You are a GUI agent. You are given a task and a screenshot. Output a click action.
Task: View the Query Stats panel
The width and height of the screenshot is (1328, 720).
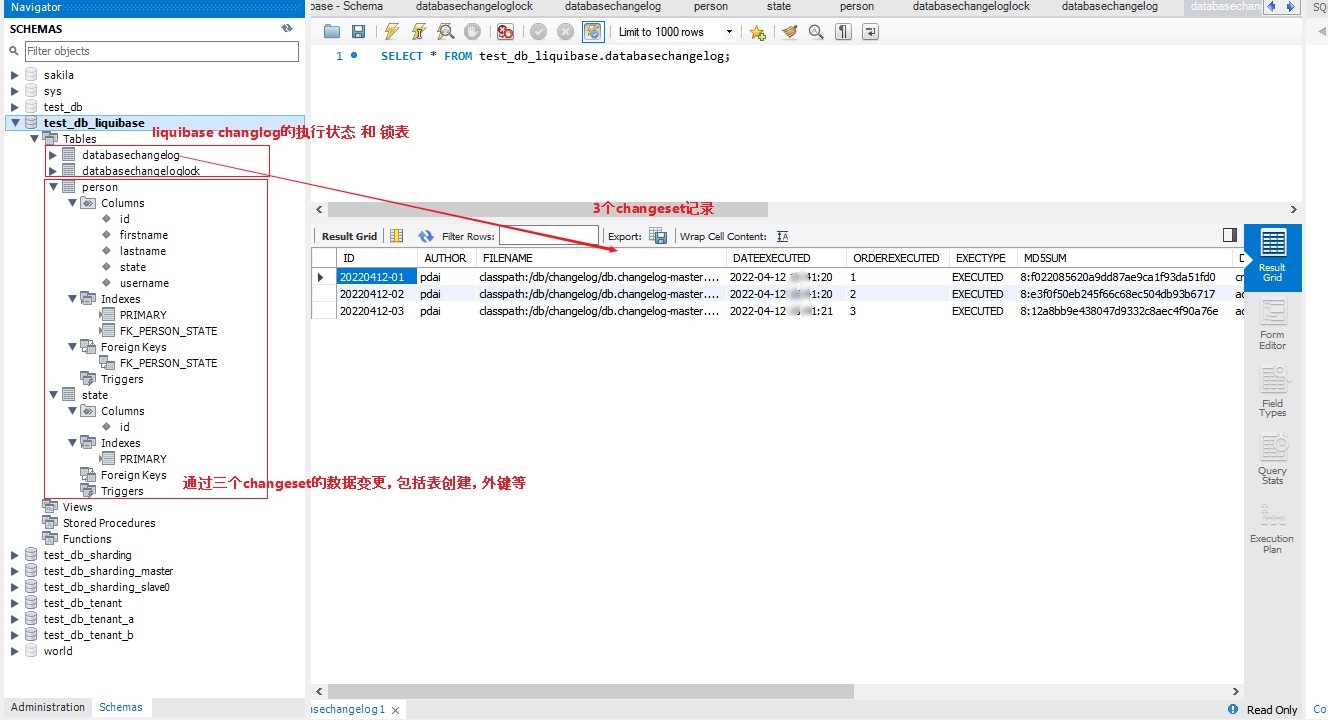[1271, 455]
